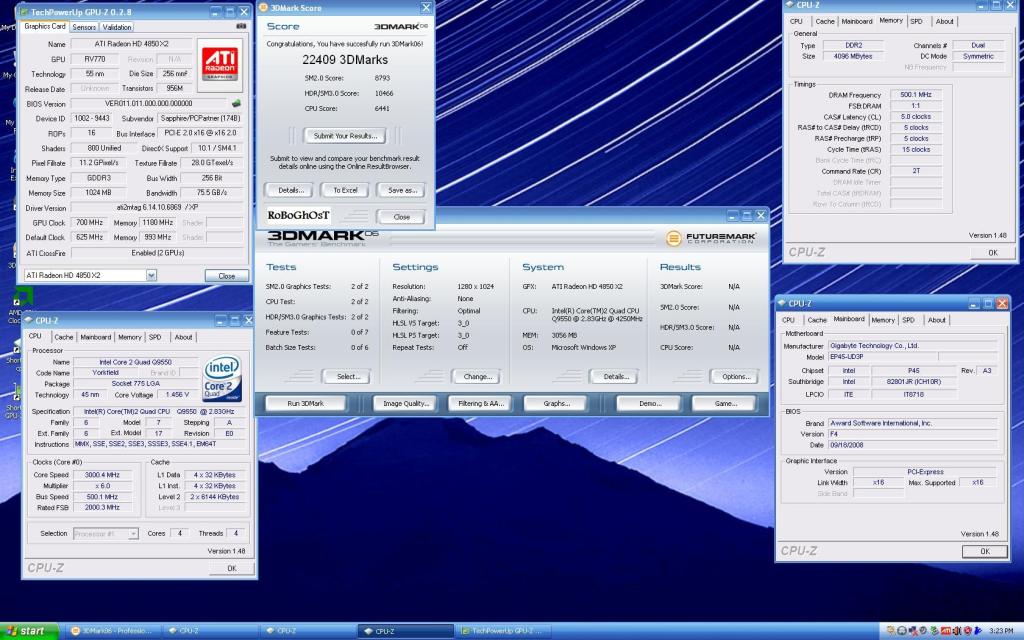Click DRAM Frequency value 500.1 MHz
Screen dimensions: 1024x640
tap(916, 95)
